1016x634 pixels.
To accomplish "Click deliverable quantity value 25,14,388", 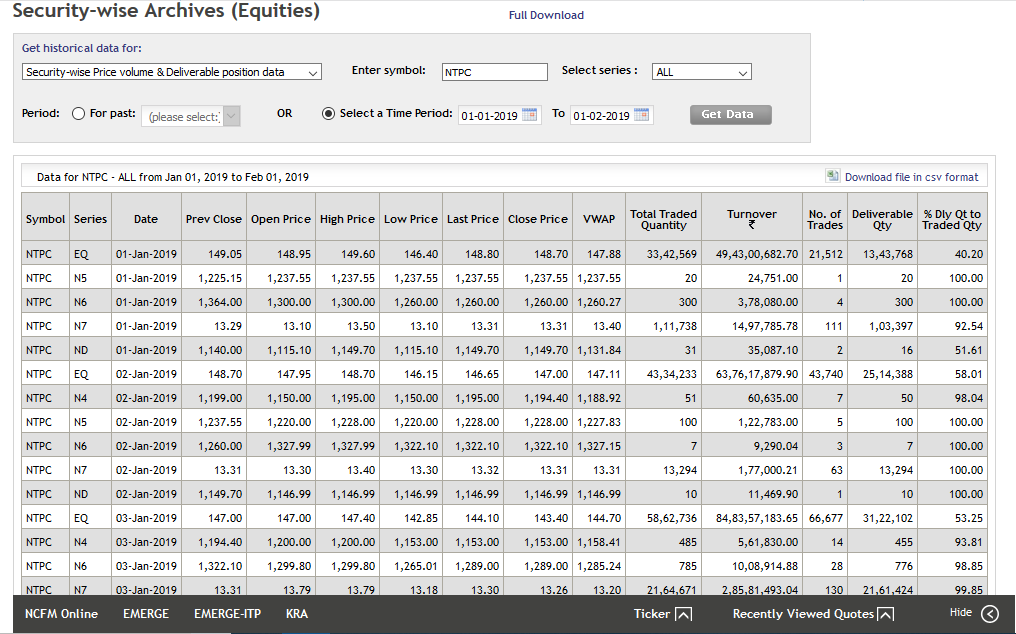I will (x=888, y=374).
